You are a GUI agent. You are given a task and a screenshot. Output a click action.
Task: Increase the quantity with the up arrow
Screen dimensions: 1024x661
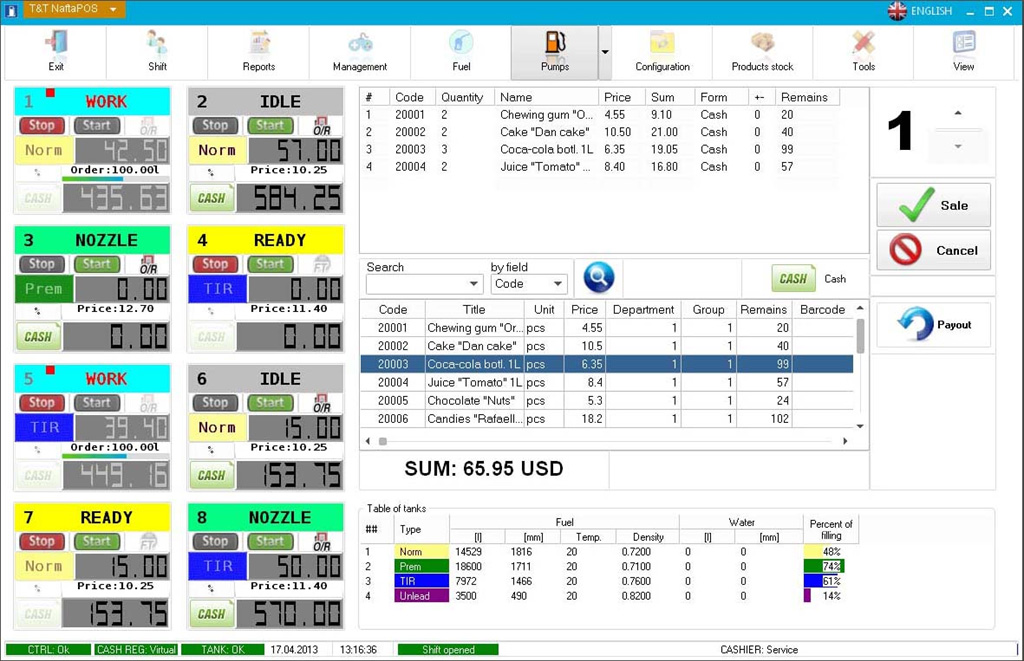(x=958, y=113)
